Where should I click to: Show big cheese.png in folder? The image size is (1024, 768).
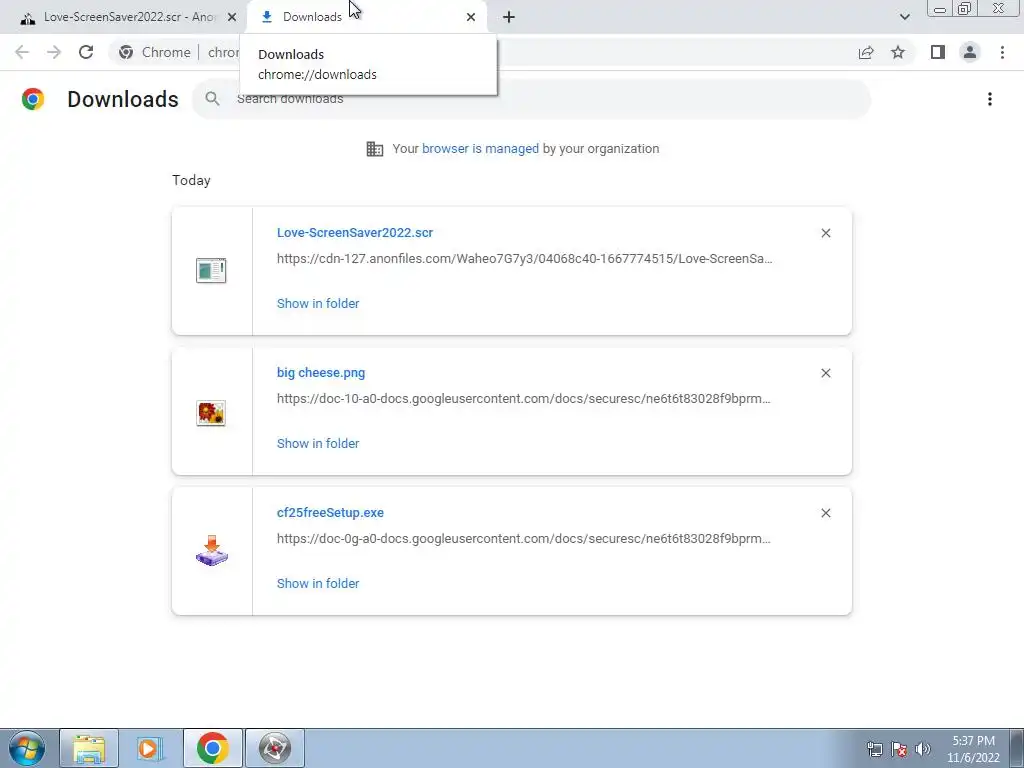(318, 443)
